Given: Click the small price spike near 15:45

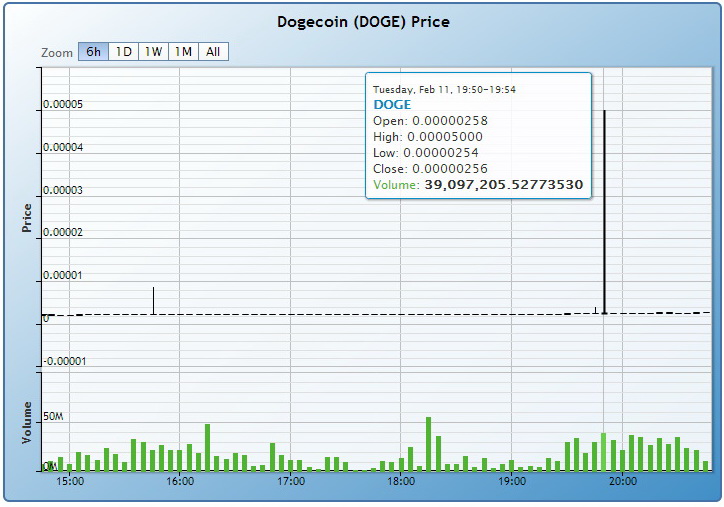Looking at the screenshot, I should 153,301.
